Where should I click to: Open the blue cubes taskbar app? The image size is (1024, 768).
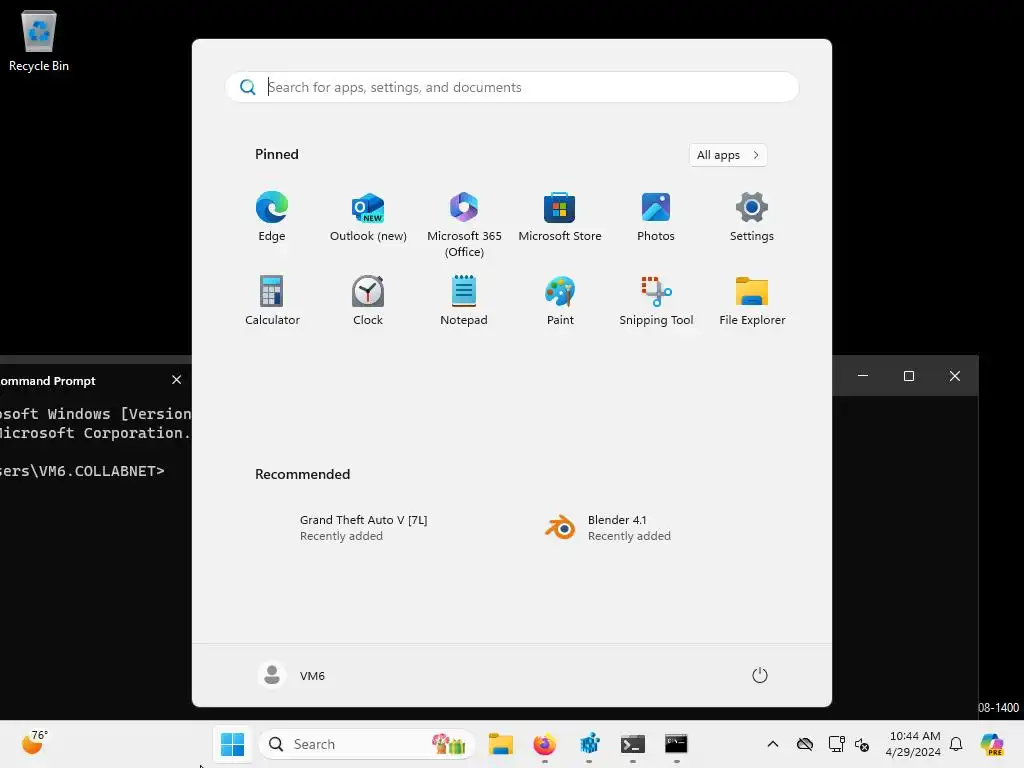pyautogui.click(x=589, y=744)
